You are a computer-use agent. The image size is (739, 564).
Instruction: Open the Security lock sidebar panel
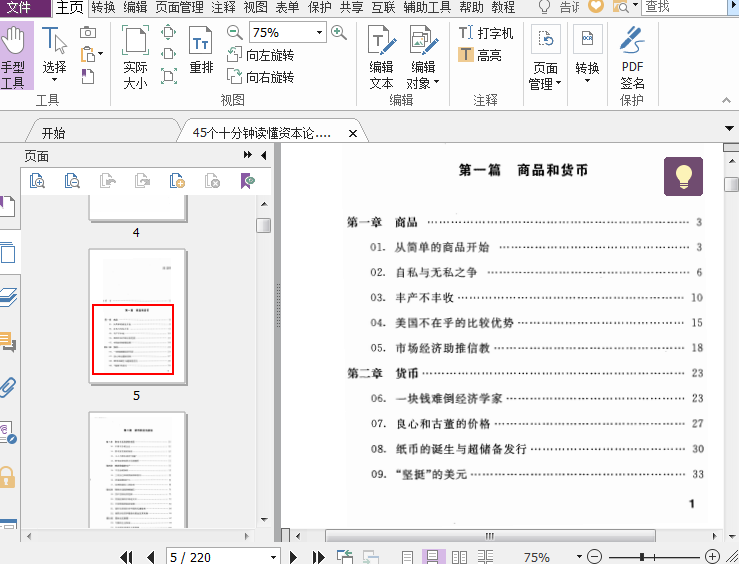[x=8, y=477]
